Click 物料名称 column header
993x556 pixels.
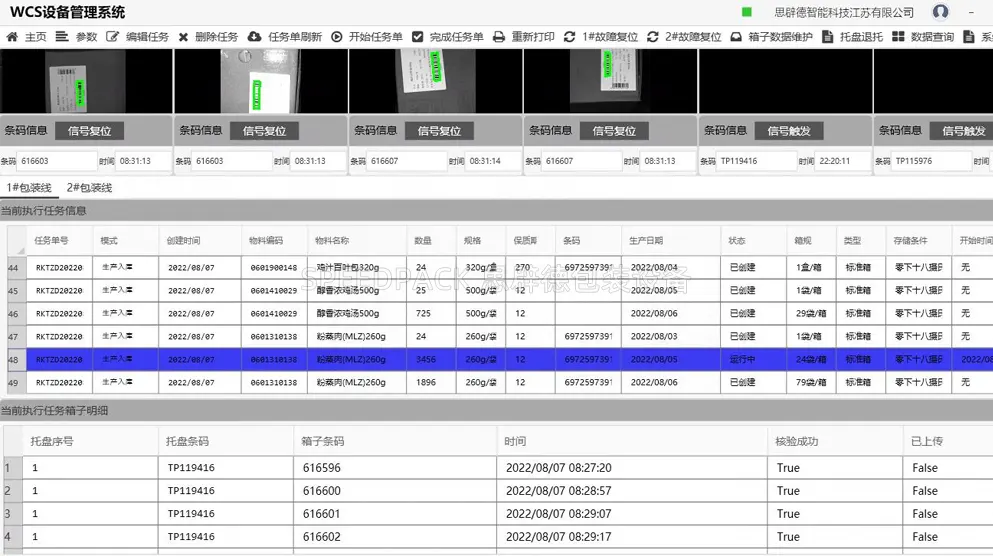tap(357, 241)
